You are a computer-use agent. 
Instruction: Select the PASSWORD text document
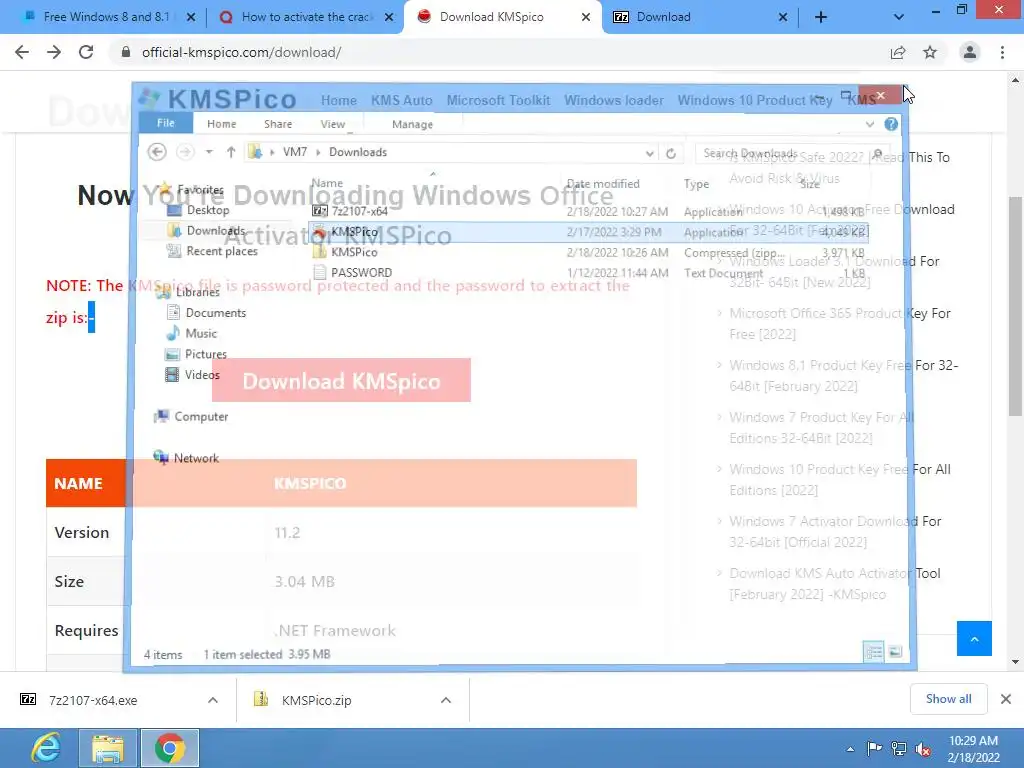tap(588, 273)
